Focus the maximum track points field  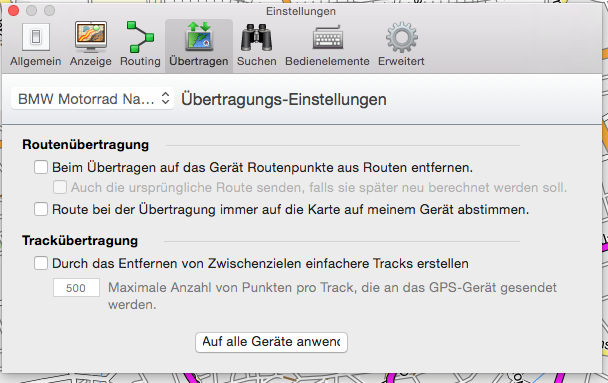click(76, 288)
